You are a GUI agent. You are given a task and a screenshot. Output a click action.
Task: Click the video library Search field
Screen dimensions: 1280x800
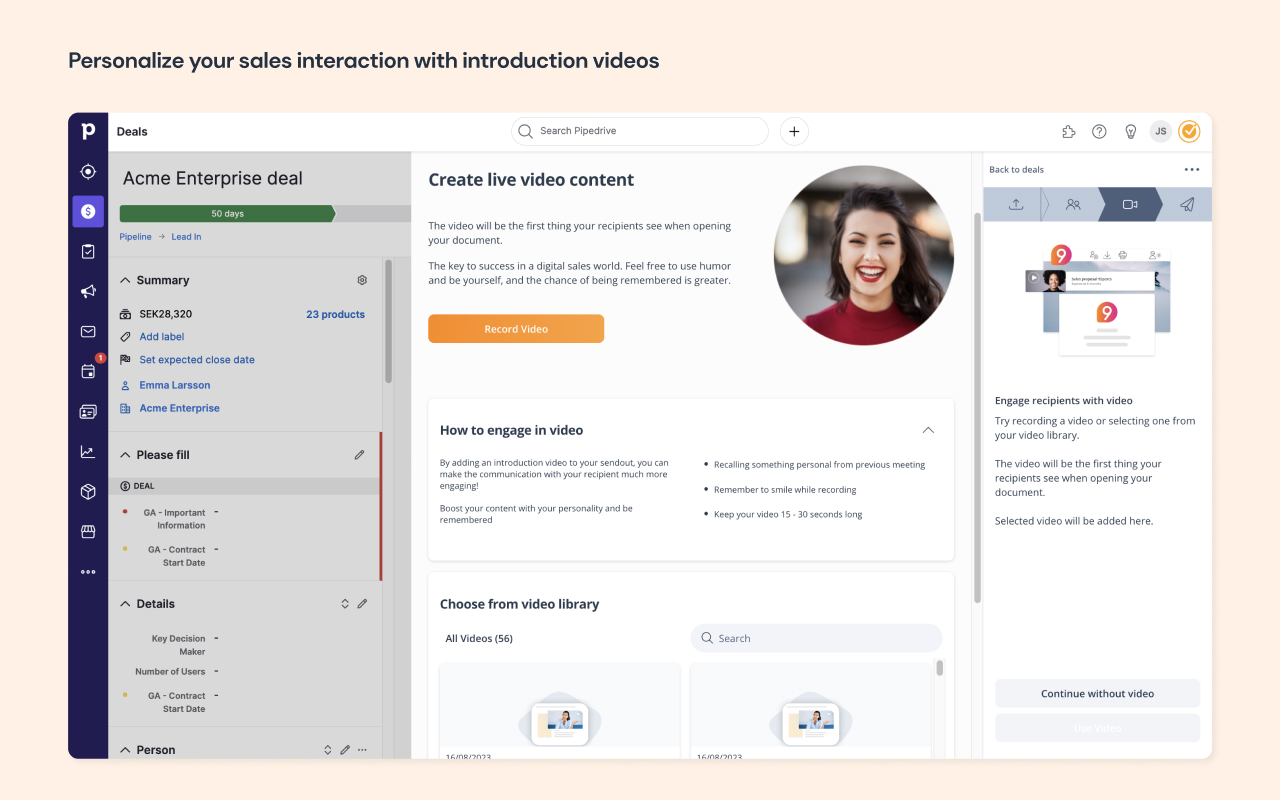(816, 638)
